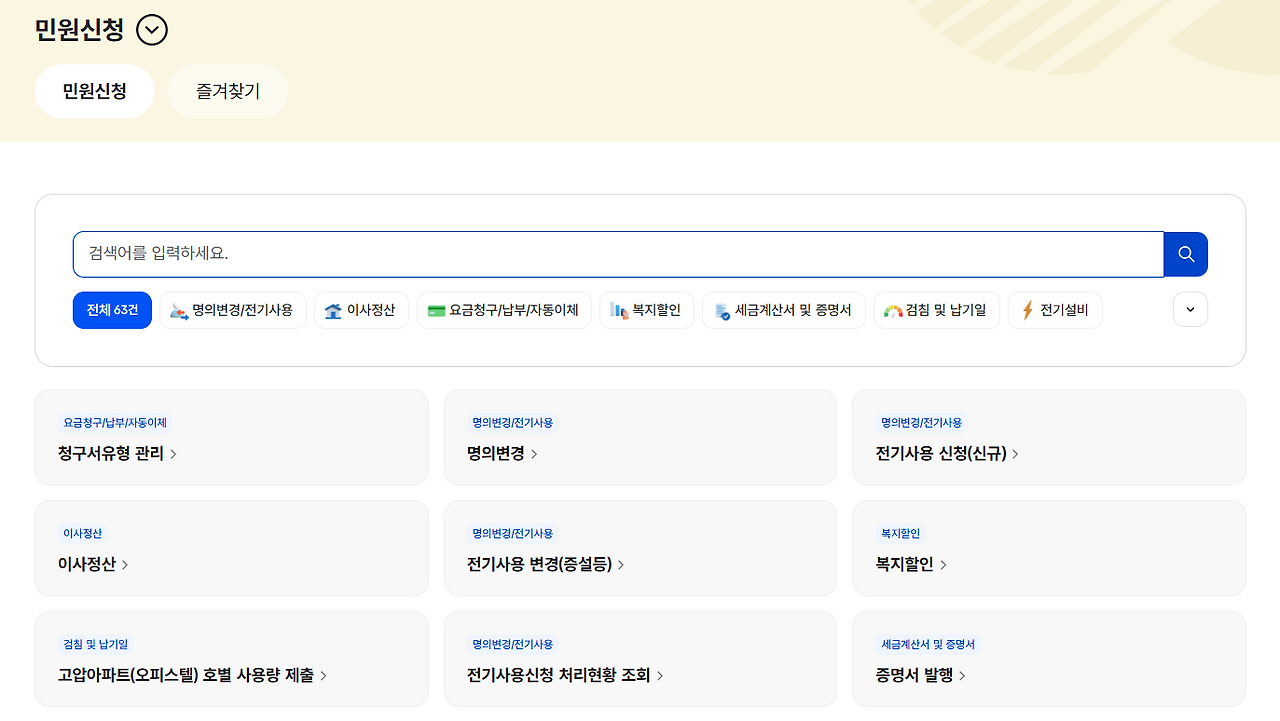Viewport: 1280px width, 721px height.
Task: Open the 민원신청 title dropdown arrow
Action: [152, 30]
